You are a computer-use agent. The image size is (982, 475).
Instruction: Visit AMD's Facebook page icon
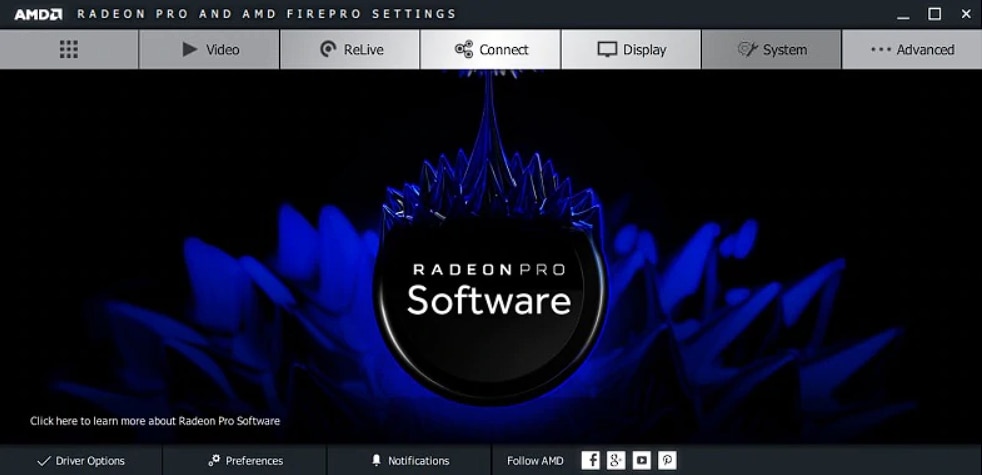tap(591, 461)
